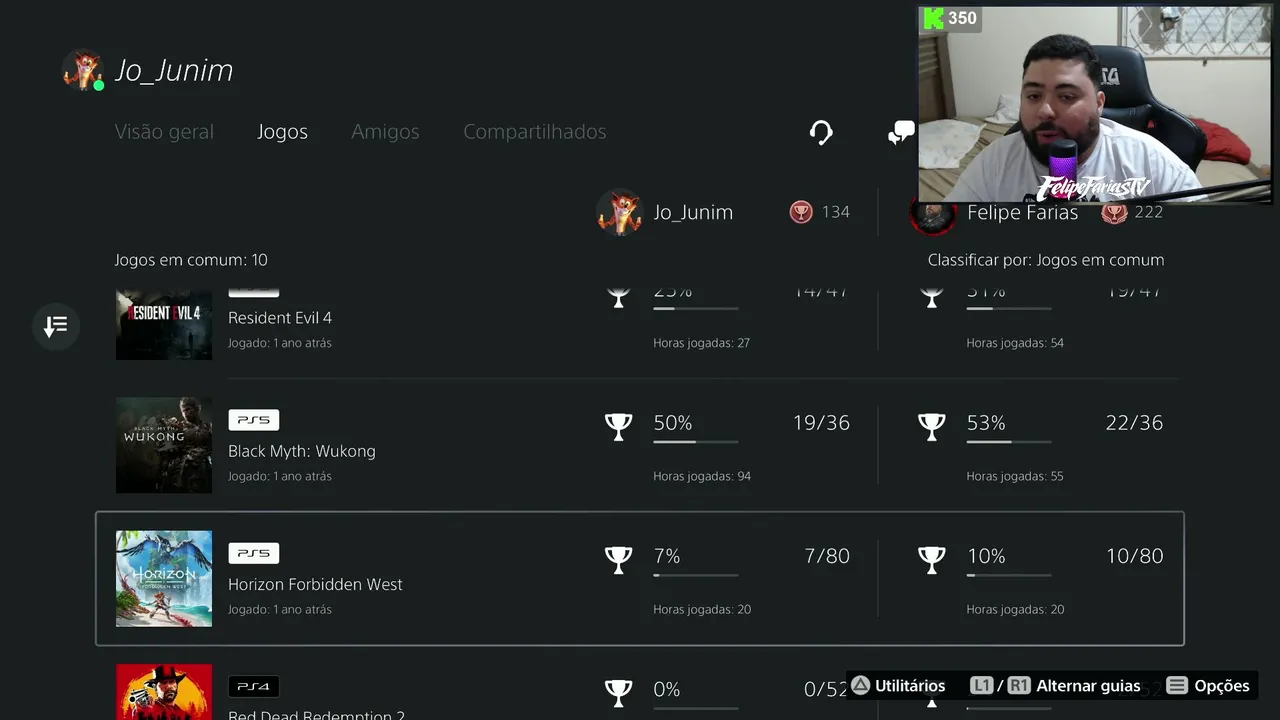Click Resident Evil 4 Horas jogadas: 27
The width and height of the screenshot is (1280, 720).
tap(702, 343)
